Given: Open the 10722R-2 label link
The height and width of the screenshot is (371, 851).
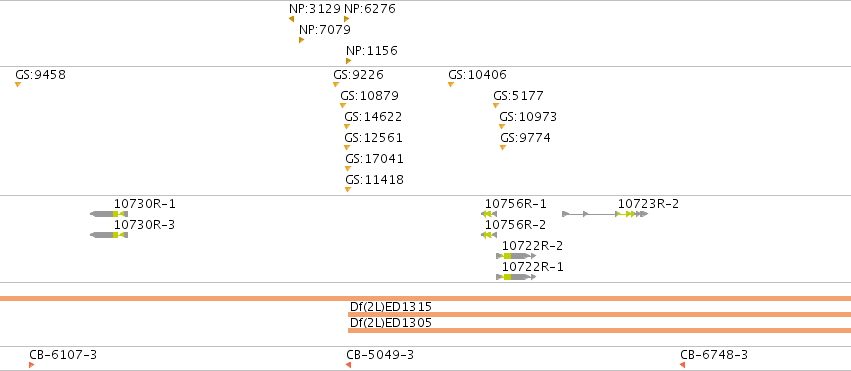Looking at the screenshot, I should click(x=532, y=246).
